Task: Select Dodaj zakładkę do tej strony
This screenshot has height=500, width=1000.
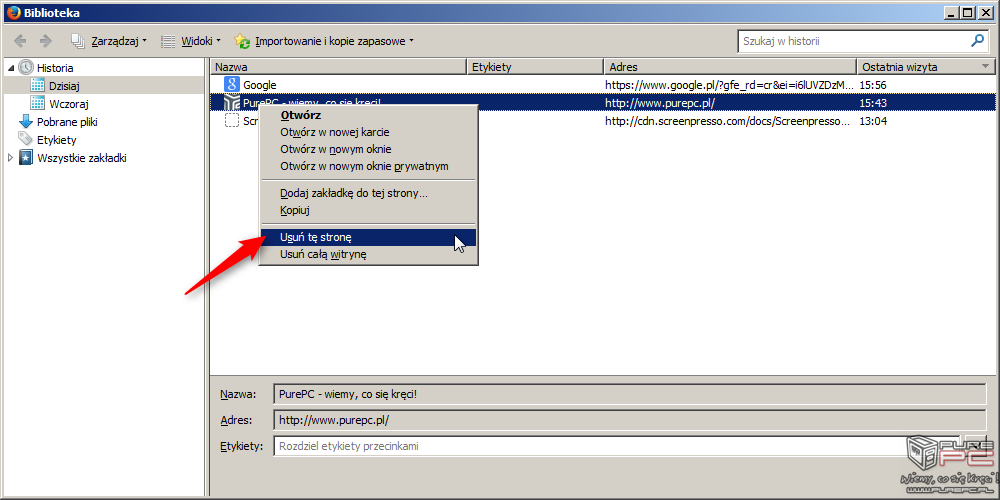Action: coord(353,193)
